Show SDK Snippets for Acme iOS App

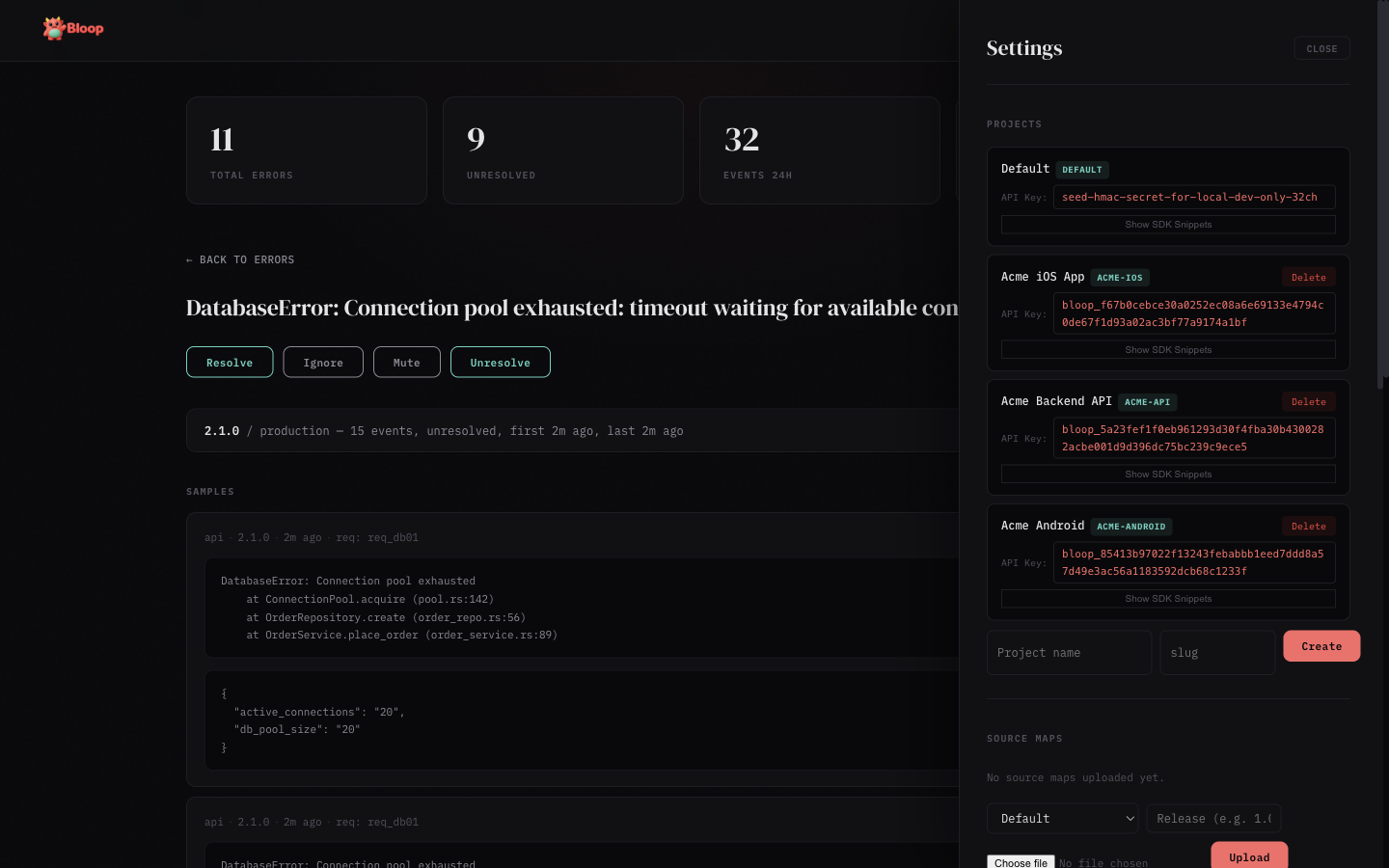(1168, 349)
